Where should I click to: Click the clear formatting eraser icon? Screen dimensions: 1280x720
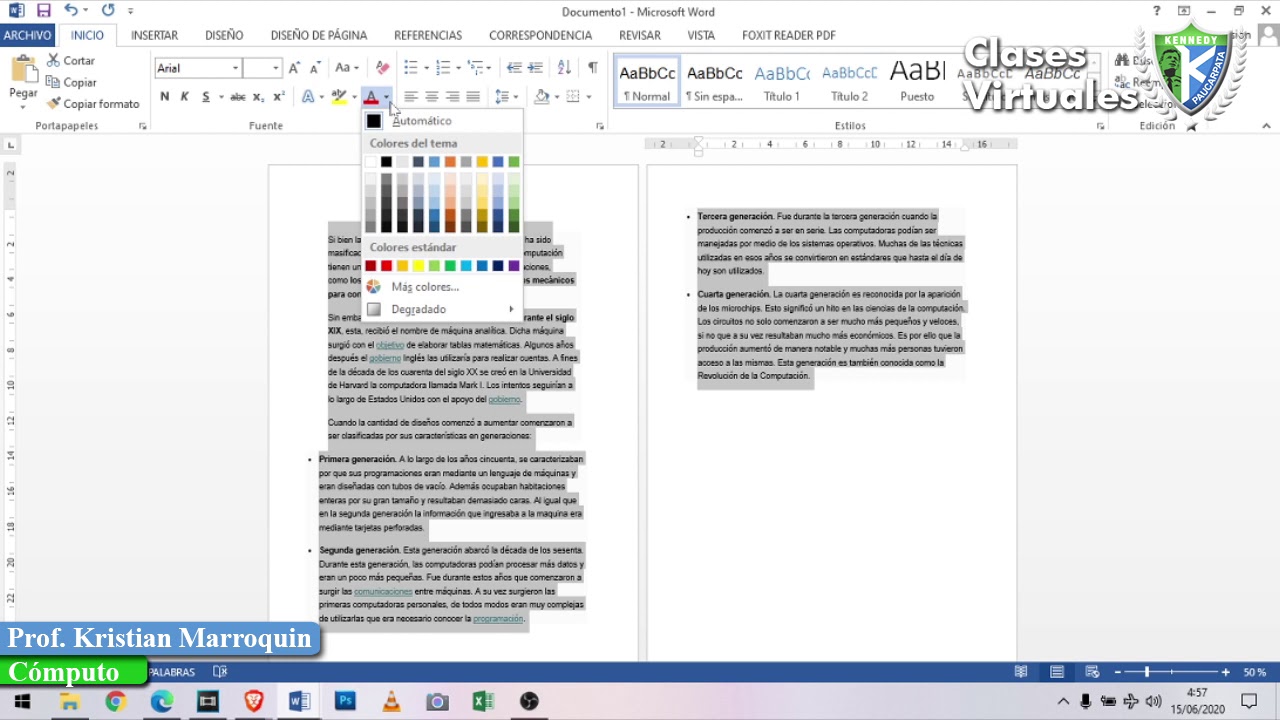click(x=382, y=68)
